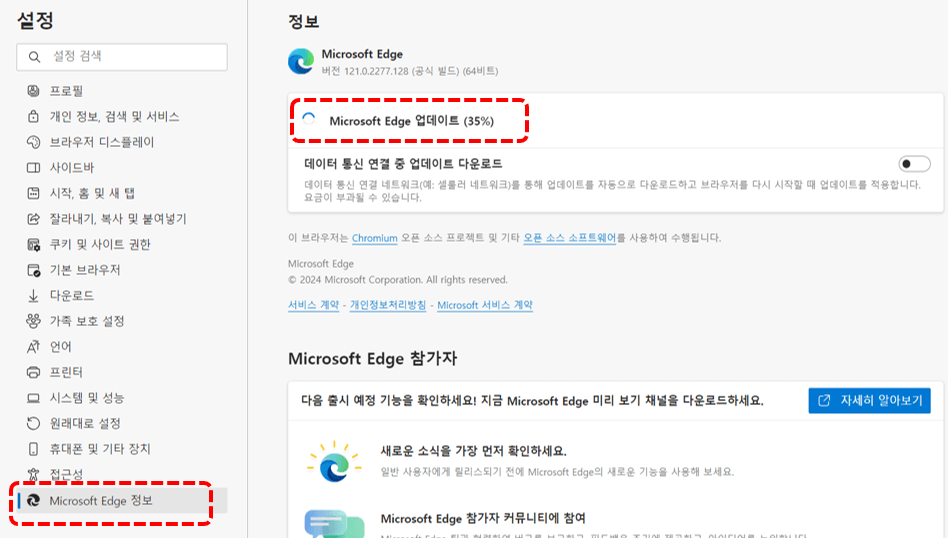Click the lock icon next to 개인 정보, 검색 및 서비스

[33, 116]
